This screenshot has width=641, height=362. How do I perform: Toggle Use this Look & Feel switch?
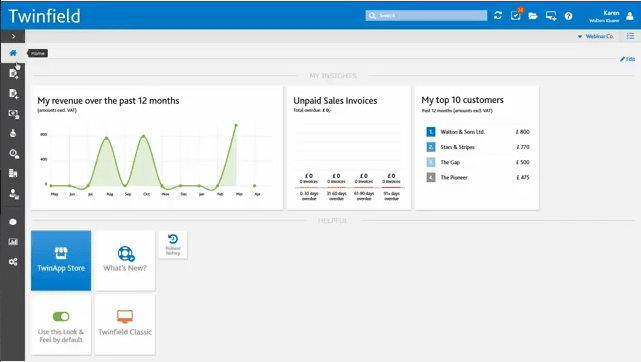click(61, 316)
